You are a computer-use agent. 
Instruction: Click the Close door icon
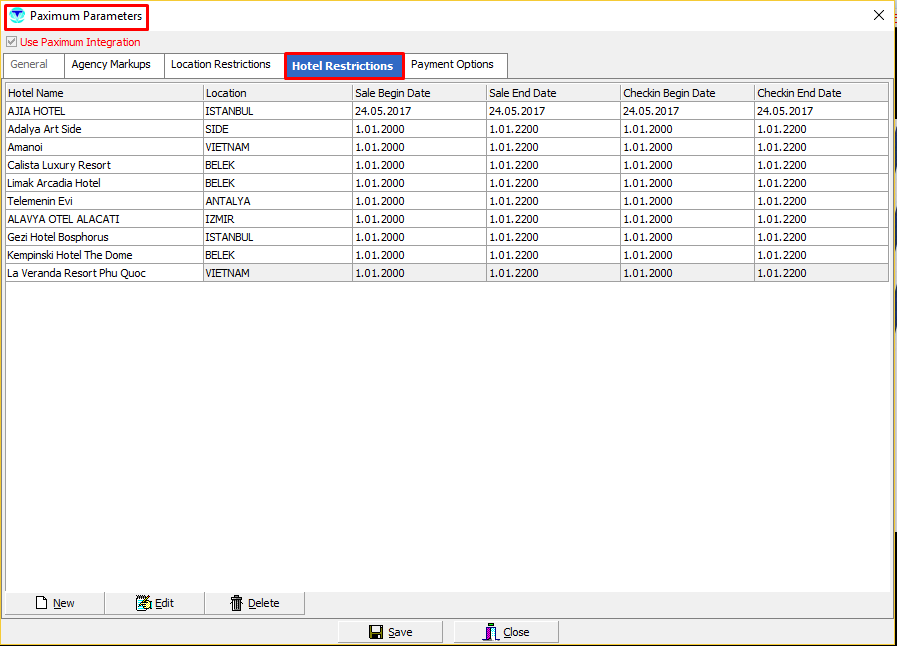[x=490, y=632]
